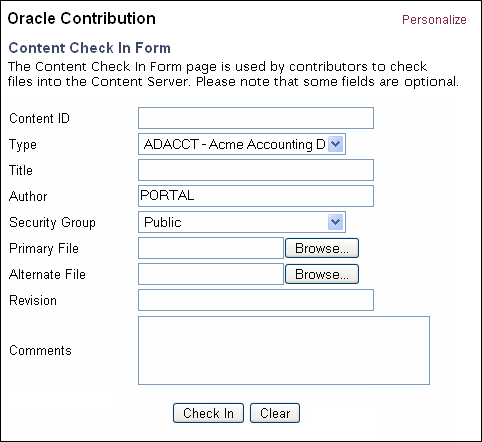
Task: Focus the Content ID text field
Action: 256,118
